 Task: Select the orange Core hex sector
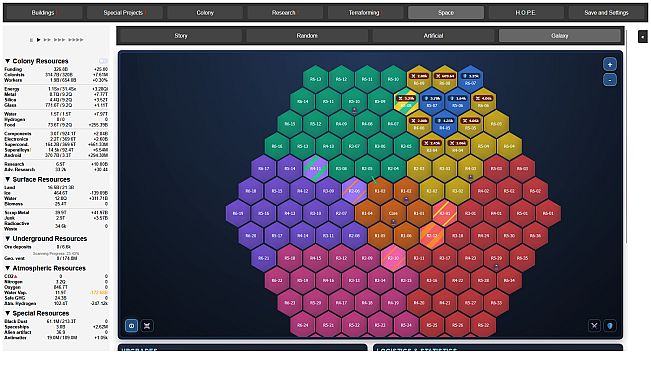(393, 213)
